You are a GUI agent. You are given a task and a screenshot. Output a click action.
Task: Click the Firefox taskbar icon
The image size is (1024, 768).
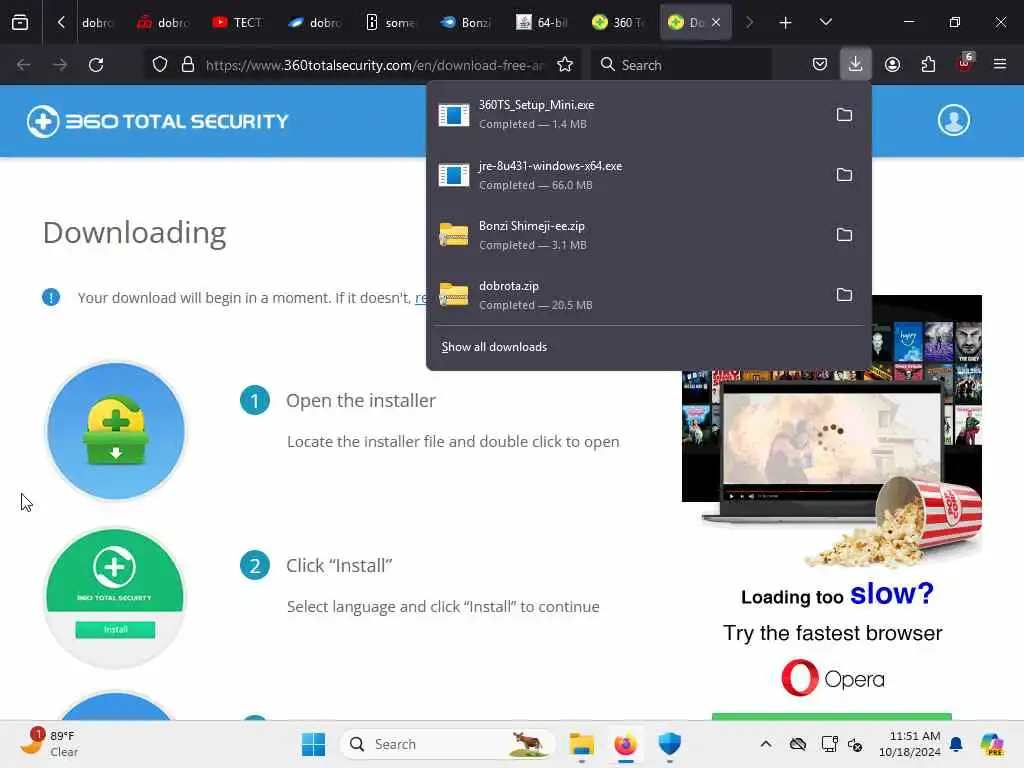(626, 744)
